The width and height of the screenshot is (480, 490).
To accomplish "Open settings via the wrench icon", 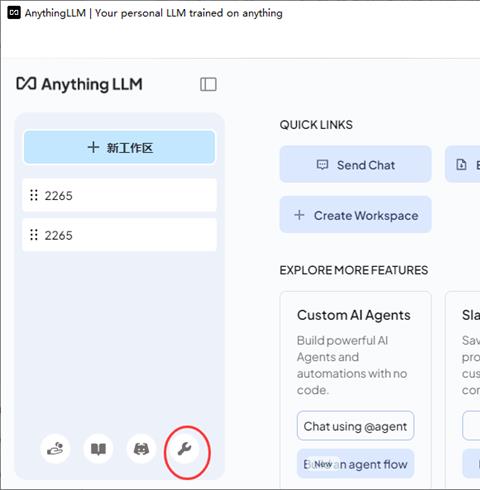I will pos(184,449).
